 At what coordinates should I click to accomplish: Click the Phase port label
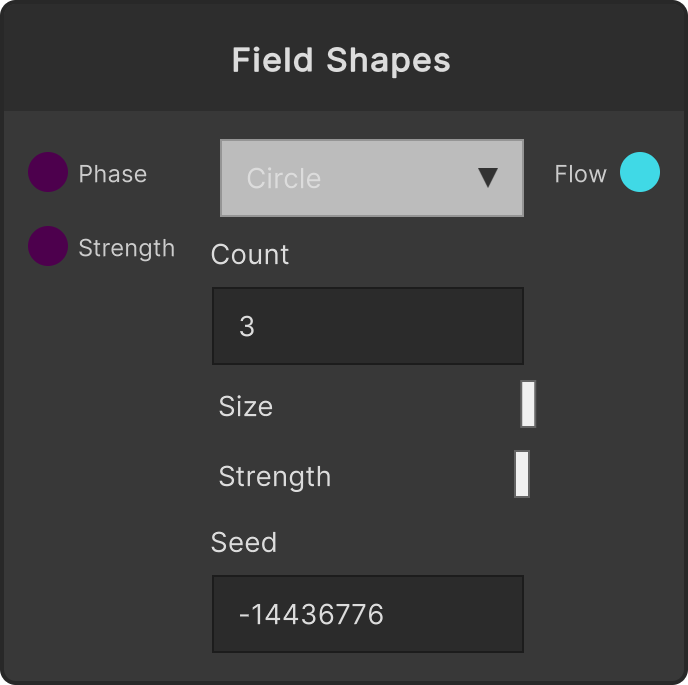pyautogui.click(x=113, y=174)
